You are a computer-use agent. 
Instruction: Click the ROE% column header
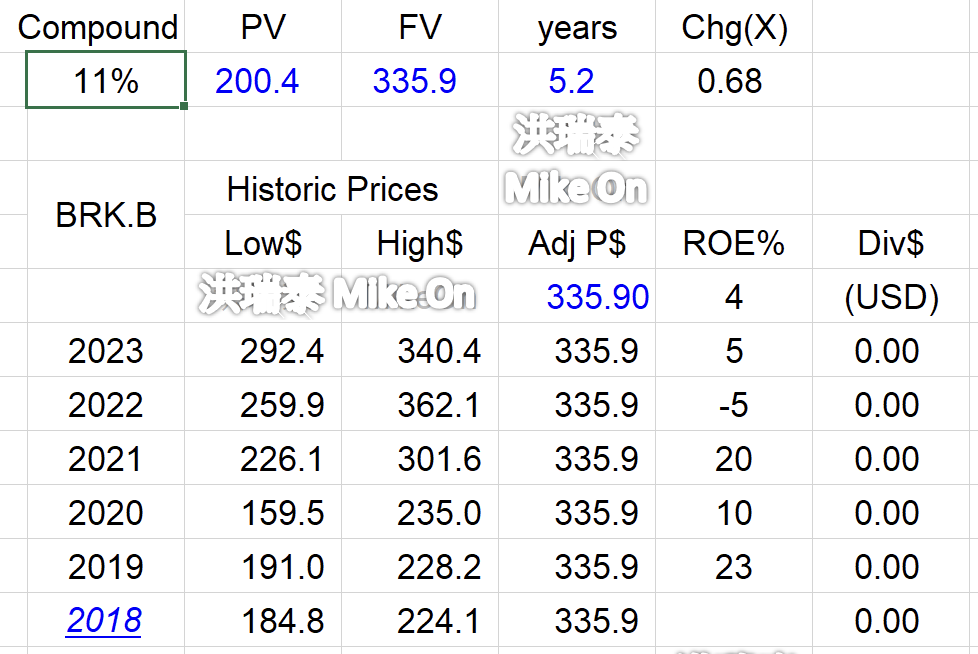pyautogui.click(x=734, y=243)
